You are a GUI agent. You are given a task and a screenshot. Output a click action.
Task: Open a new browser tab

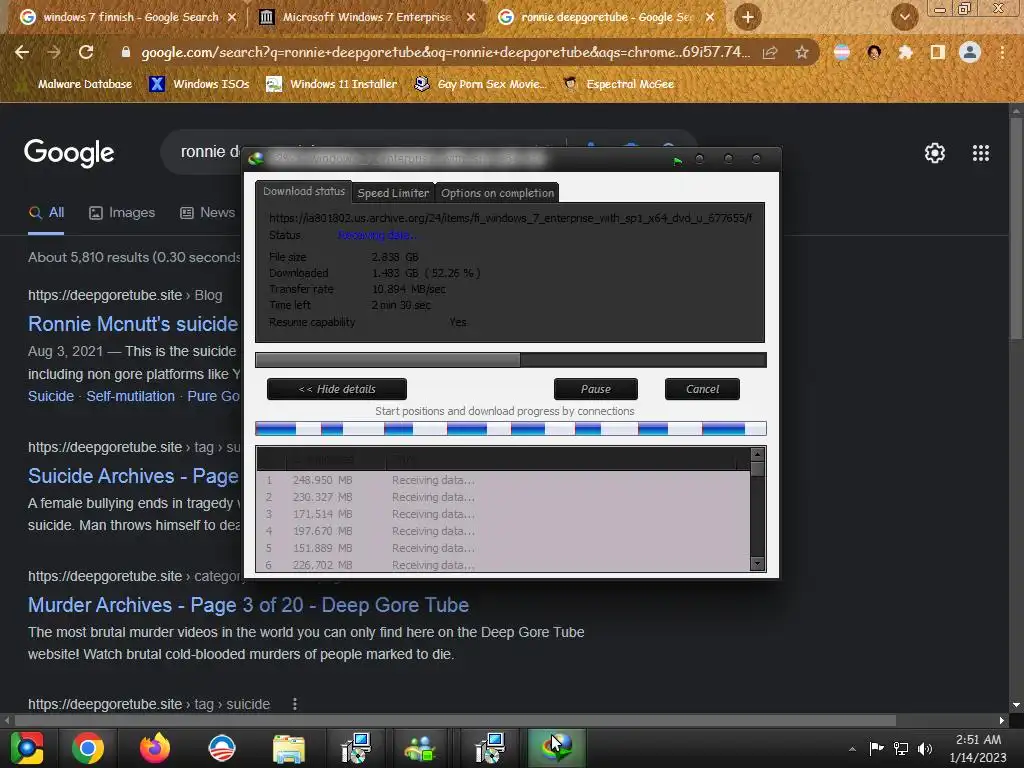[x=748, y=17]
